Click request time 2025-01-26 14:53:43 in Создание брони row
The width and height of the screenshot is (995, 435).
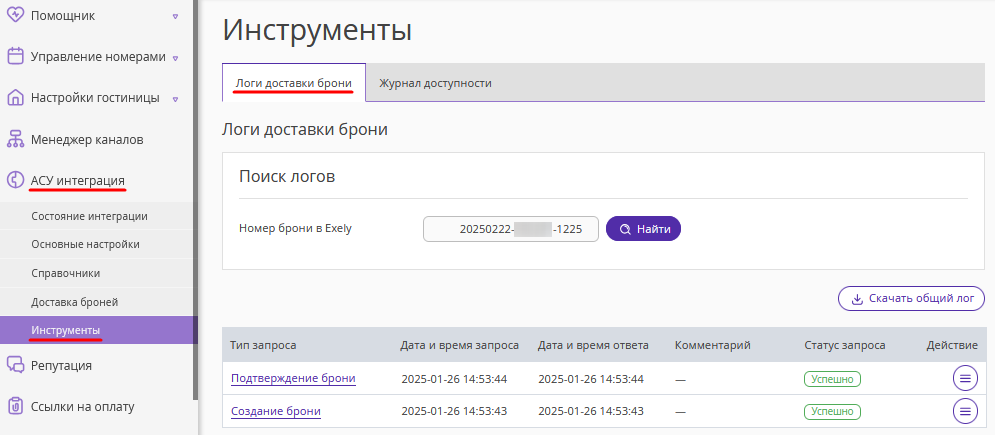[x=454, y=412]
